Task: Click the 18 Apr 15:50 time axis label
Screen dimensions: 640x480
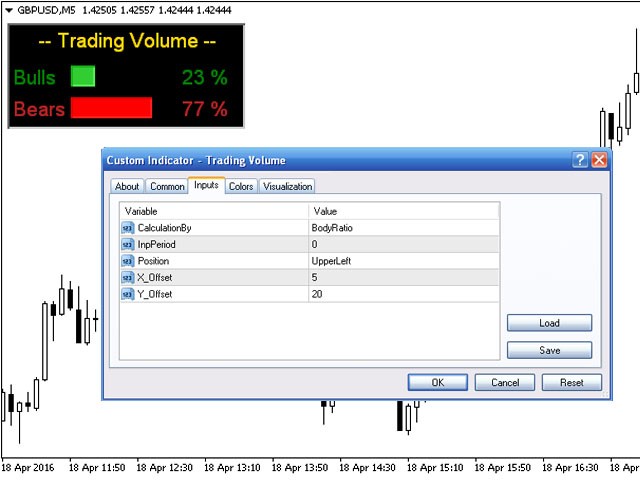Action: point(502,468)
